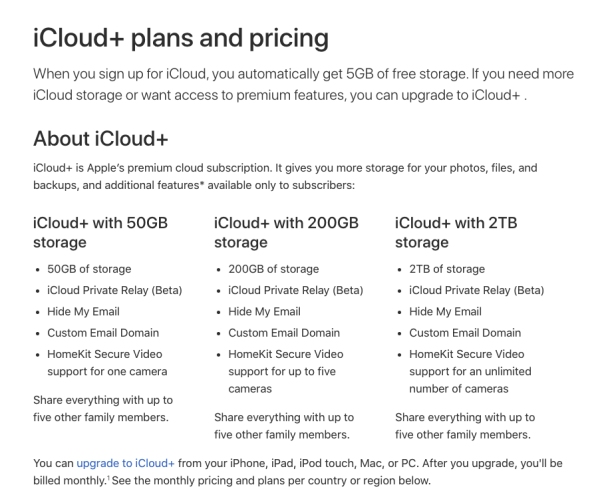Select the '2TB of storage' bullet item
This screenshot has width=600, height=495.
pyautogui.click(x=447, y=269)
